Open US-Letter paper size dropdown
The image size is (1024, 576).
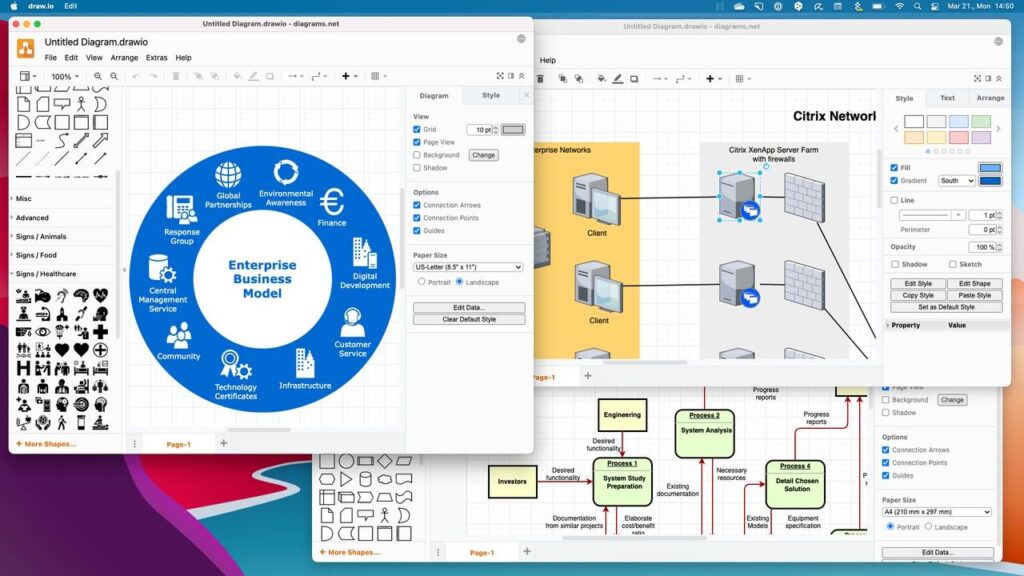click(x=468, y=267)
